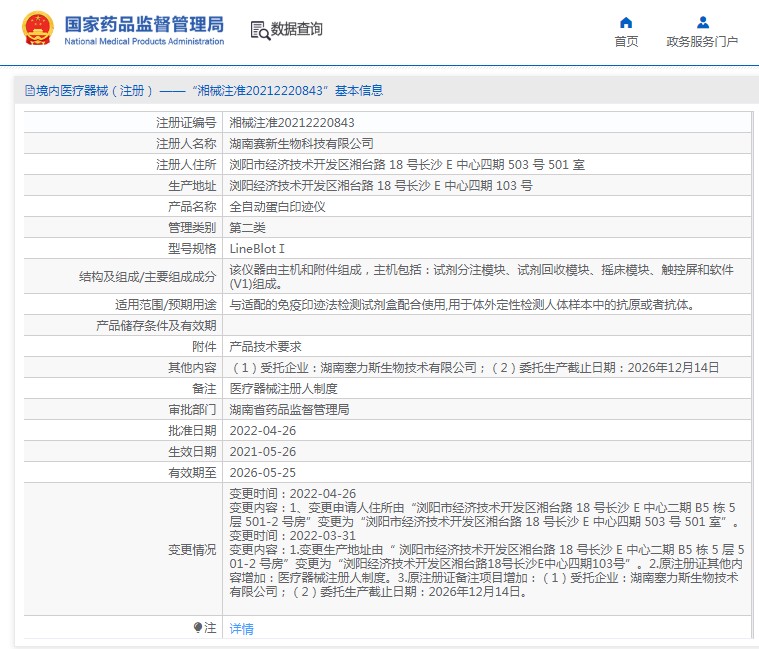Select registration number 湘械注准20212220843 in table
The image size is (759, 649).
(291, 123)
